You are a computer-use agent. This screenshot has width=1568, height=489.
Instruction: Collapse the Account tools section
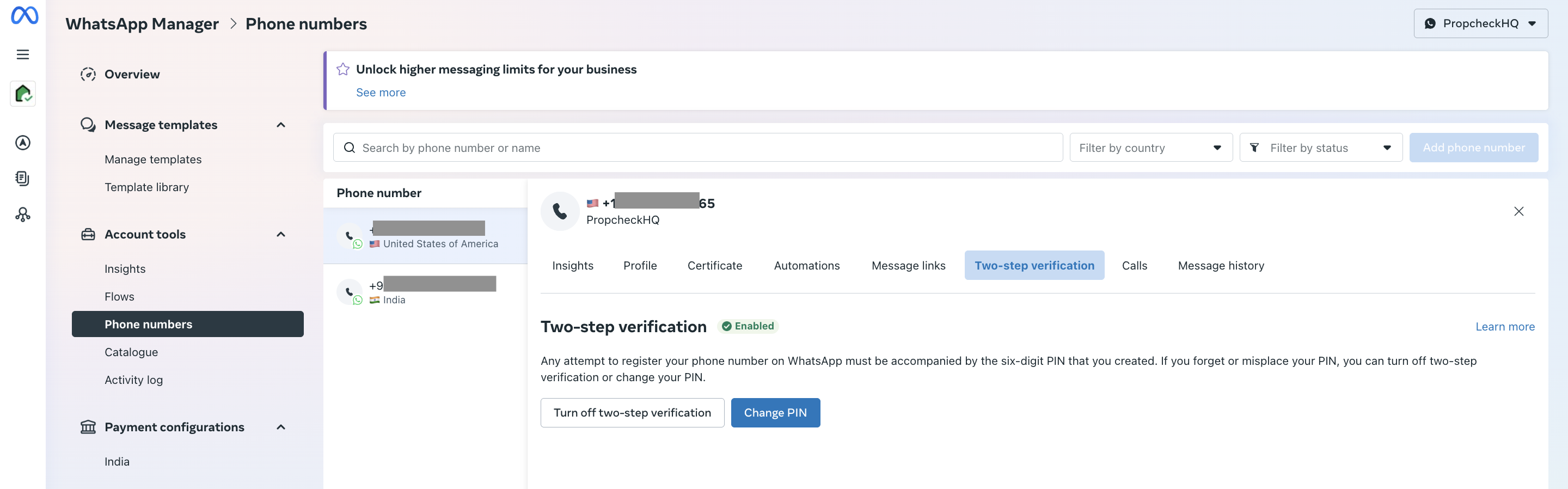pyautogui.click(x=280, y=235)
